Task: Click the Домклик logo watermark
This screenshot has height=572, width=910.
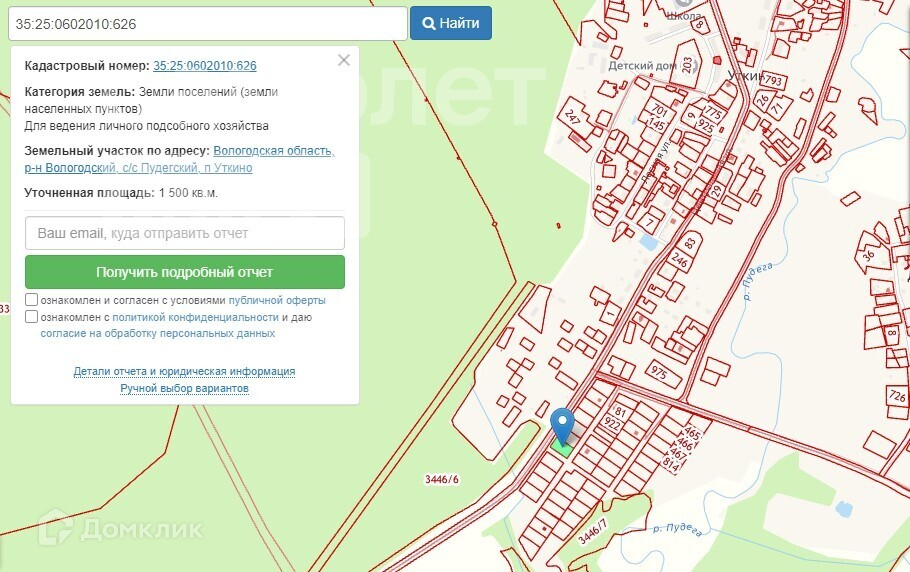Action: [x=120, y=528]
